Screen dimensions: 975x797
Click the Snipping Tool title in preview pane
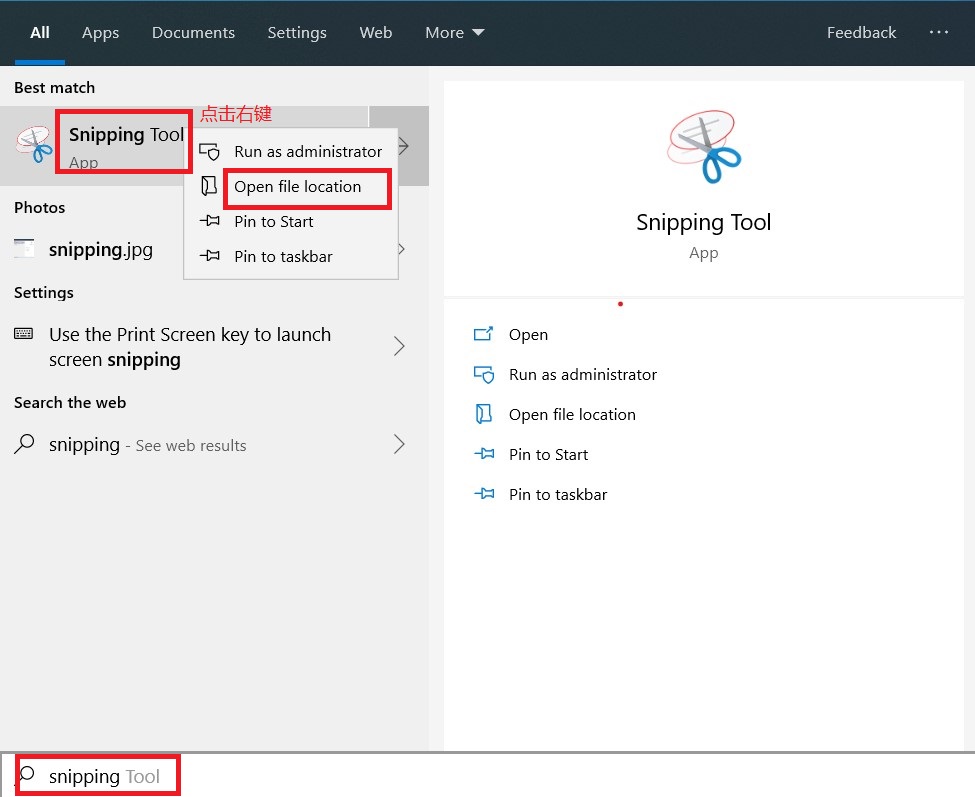pos(703,223)
